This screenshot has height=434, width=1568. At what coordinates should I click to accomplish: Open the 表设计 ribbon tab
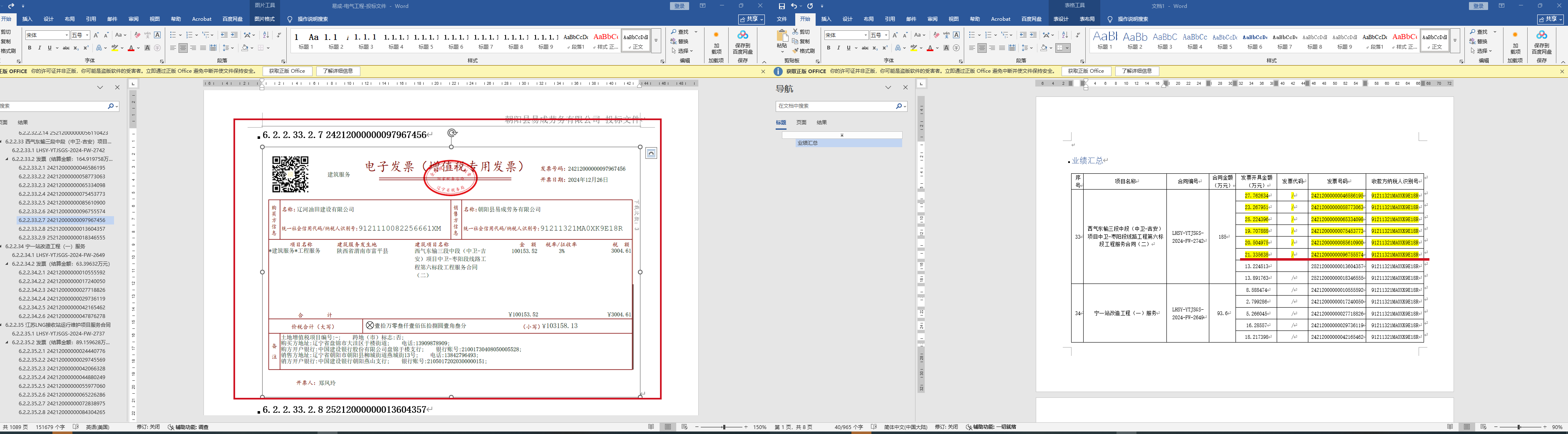(x=1061, y=19)
